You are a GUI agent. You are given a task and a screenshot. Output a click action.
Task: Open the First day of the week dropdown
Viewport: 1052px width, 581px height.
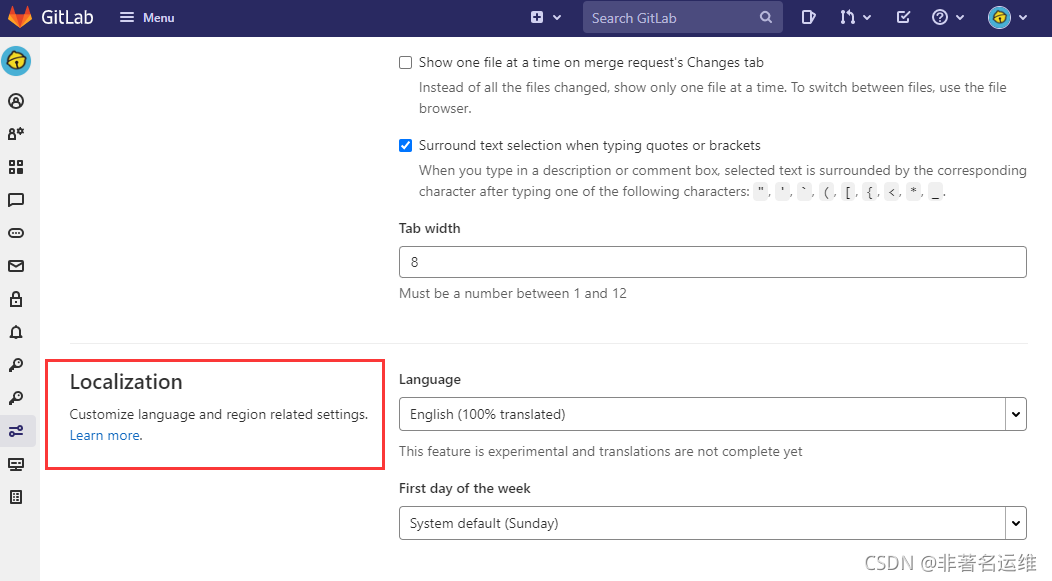click(x=713, y=523)
